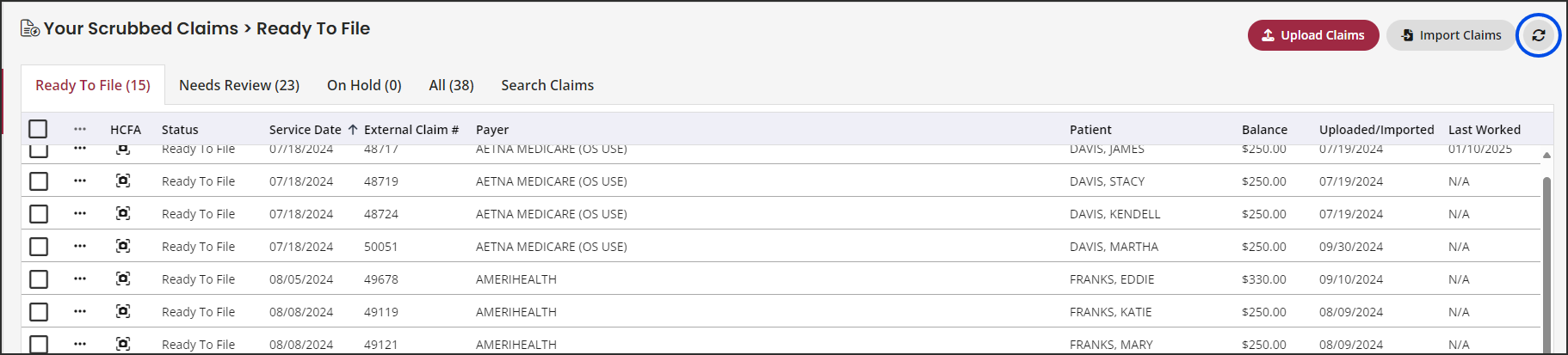Click the scrubbed claims document icon in title
The height and width of the screenshot is (355, 1568).
(30, 28)
